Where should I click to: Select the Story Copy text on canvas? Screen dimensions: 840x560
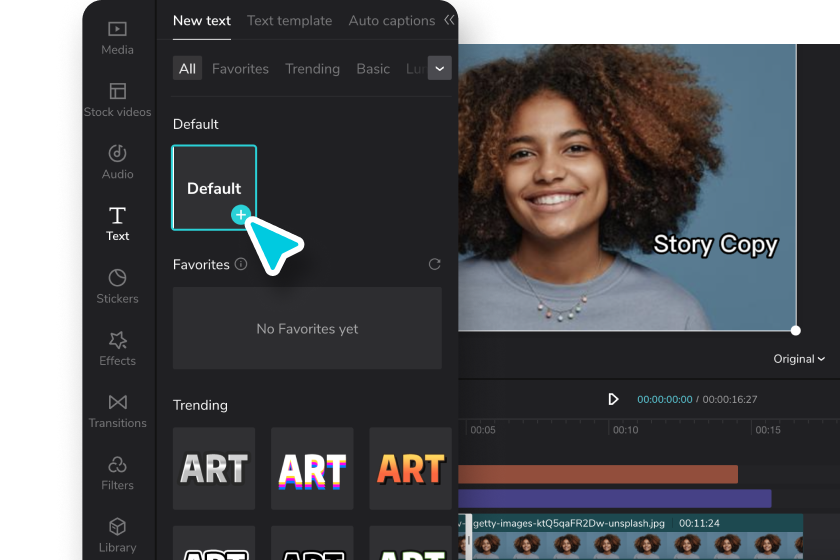tap(716, 245)
